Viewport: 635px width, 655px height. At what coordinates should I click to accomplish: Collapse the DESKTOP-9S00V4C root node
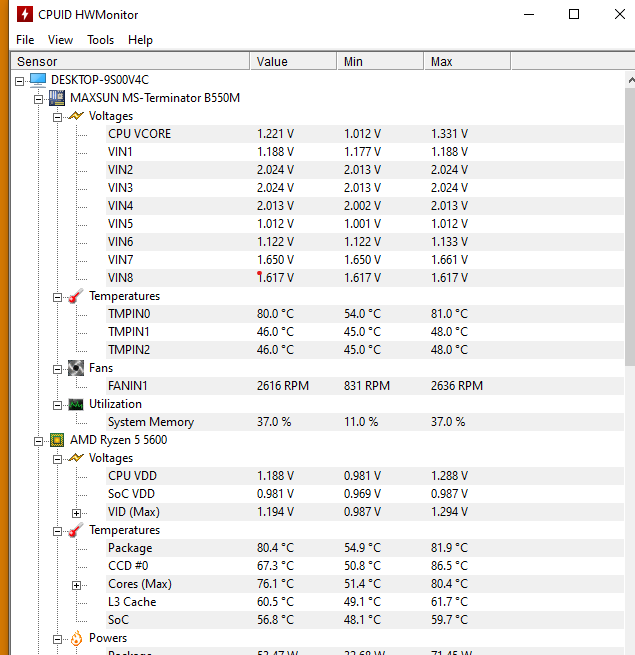19,81
